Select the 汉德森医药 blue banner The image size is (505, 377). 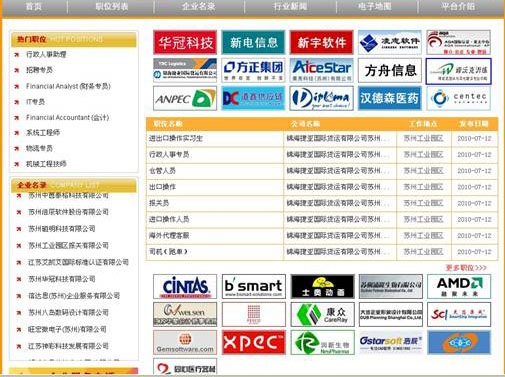coord(390,98)
